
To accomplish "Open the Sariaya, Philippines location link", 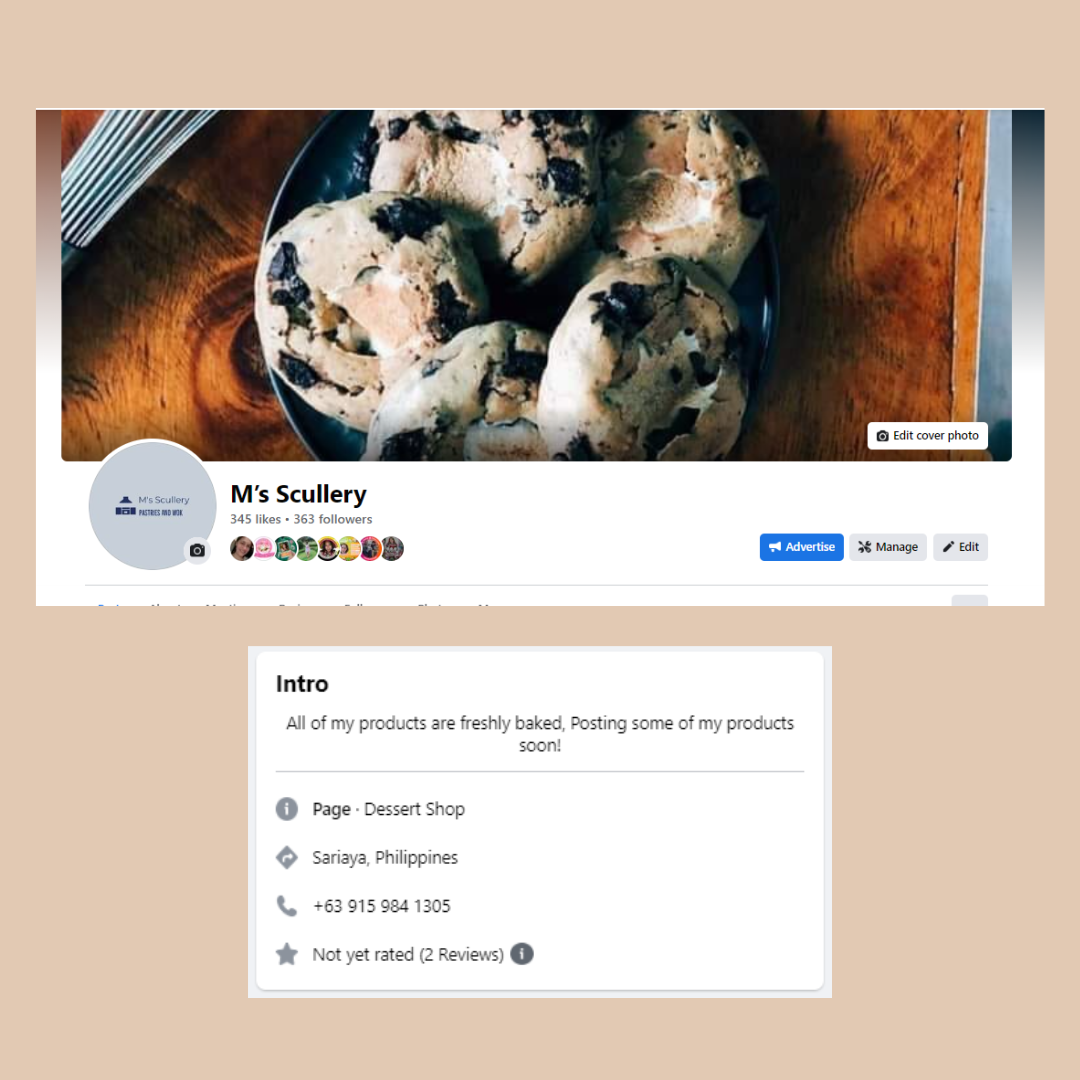I will point(385,858).
